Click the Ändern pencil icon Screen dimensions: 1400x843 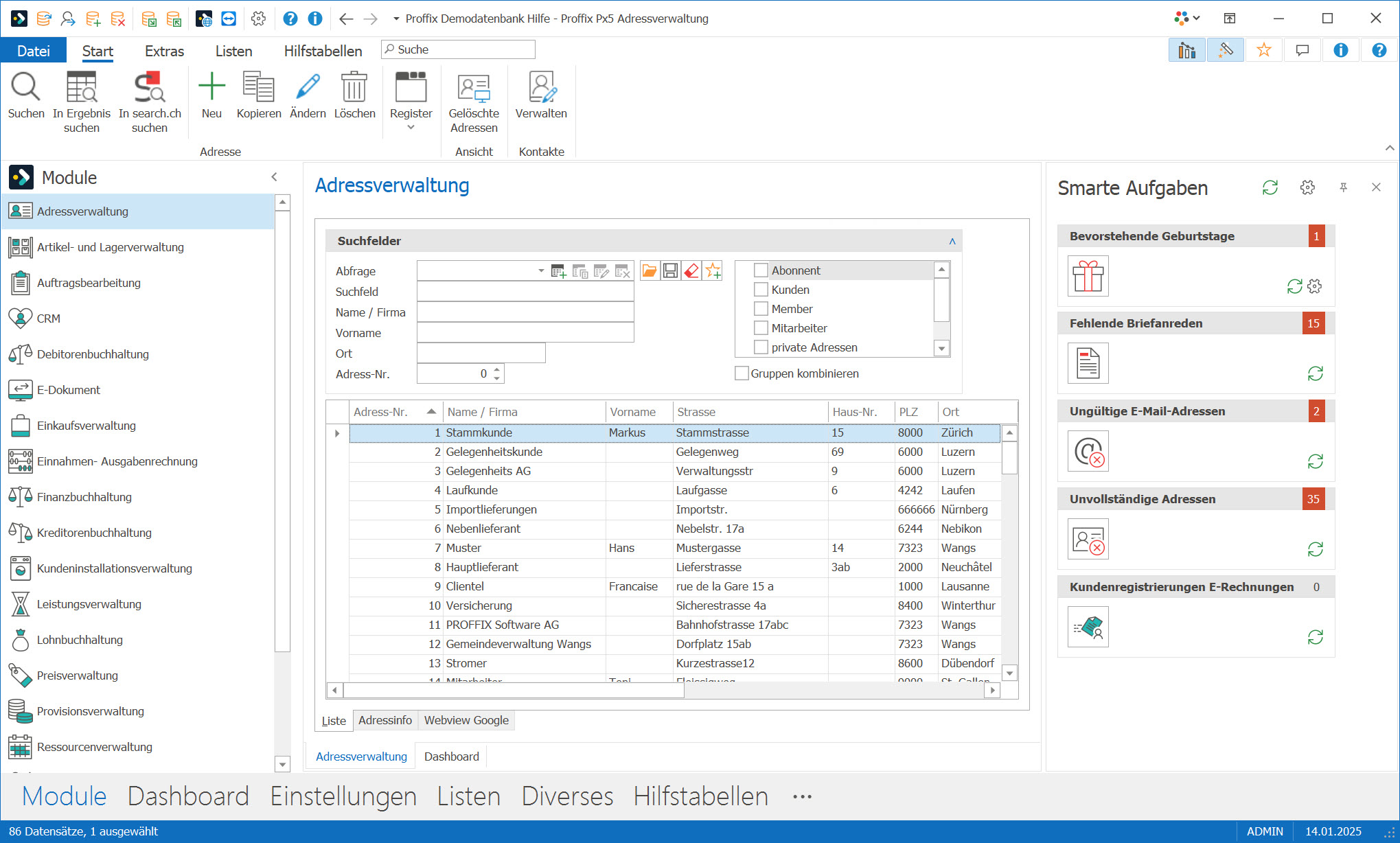pyautogui.click(x=308, y=87)
